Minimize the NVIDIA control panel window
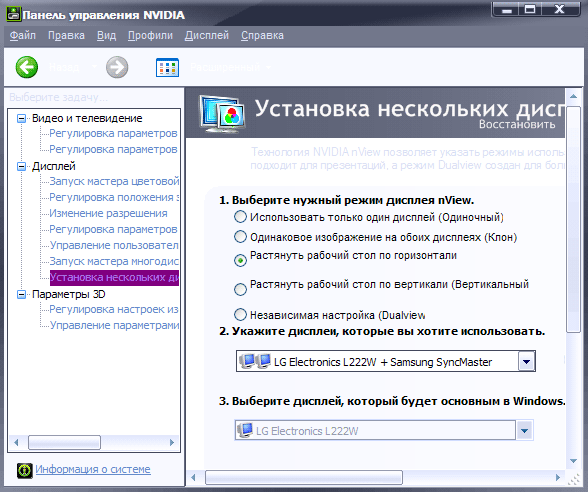 [x=507, y=9]
